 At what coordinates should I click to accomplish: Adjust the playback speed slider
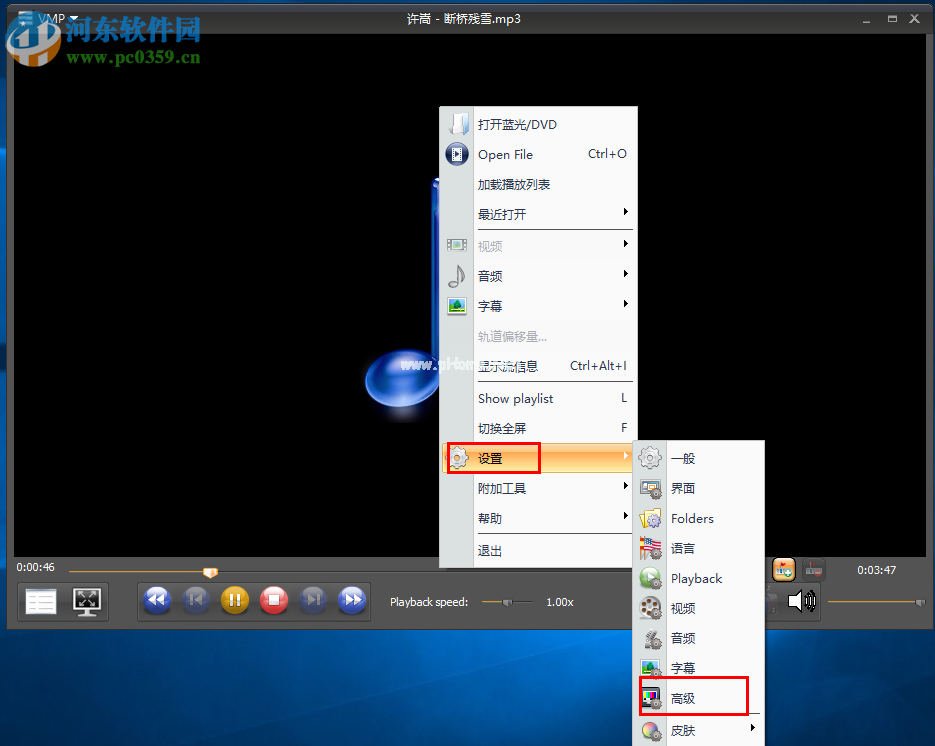(x=507, y=602)
